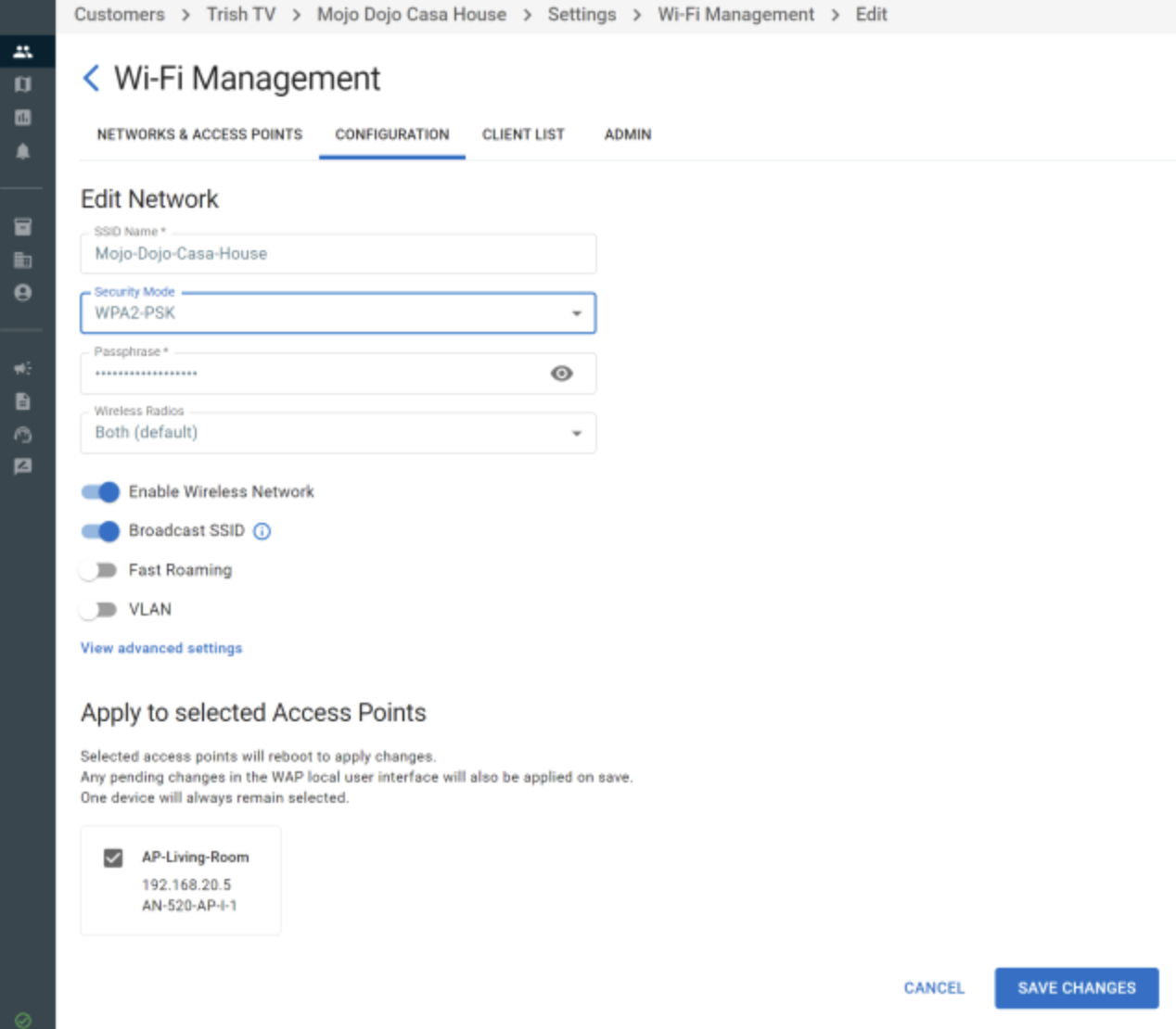Uncheck the AP-Living-Room access point checkbox
Viewport: 1176px width, 1029px height.
113,857
